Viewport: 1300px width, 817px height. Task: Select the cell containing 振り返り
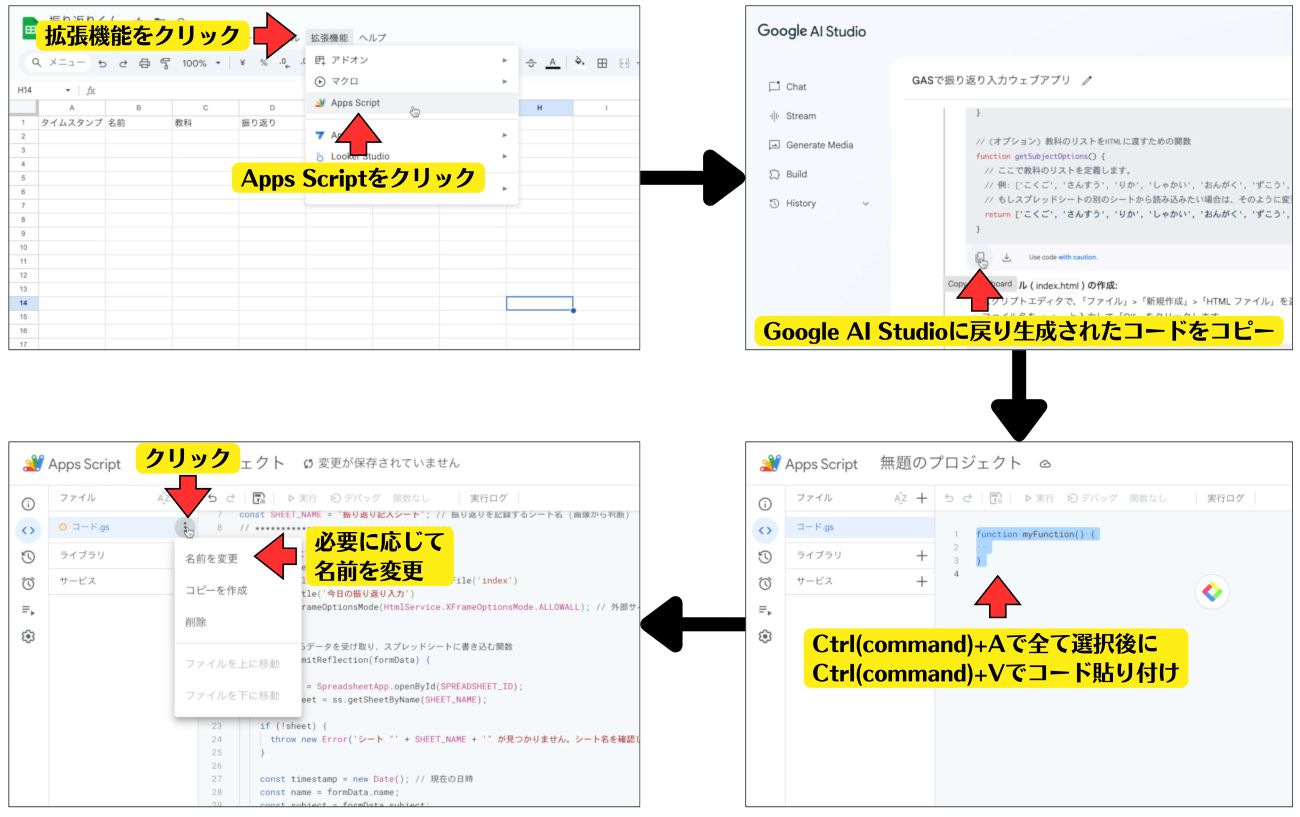272,122
